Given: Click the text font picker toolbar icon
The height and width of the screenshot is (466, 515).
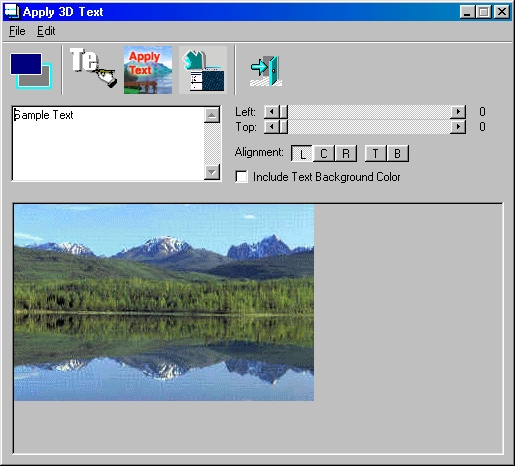Looking at the screenshot, I should [93, 68].
